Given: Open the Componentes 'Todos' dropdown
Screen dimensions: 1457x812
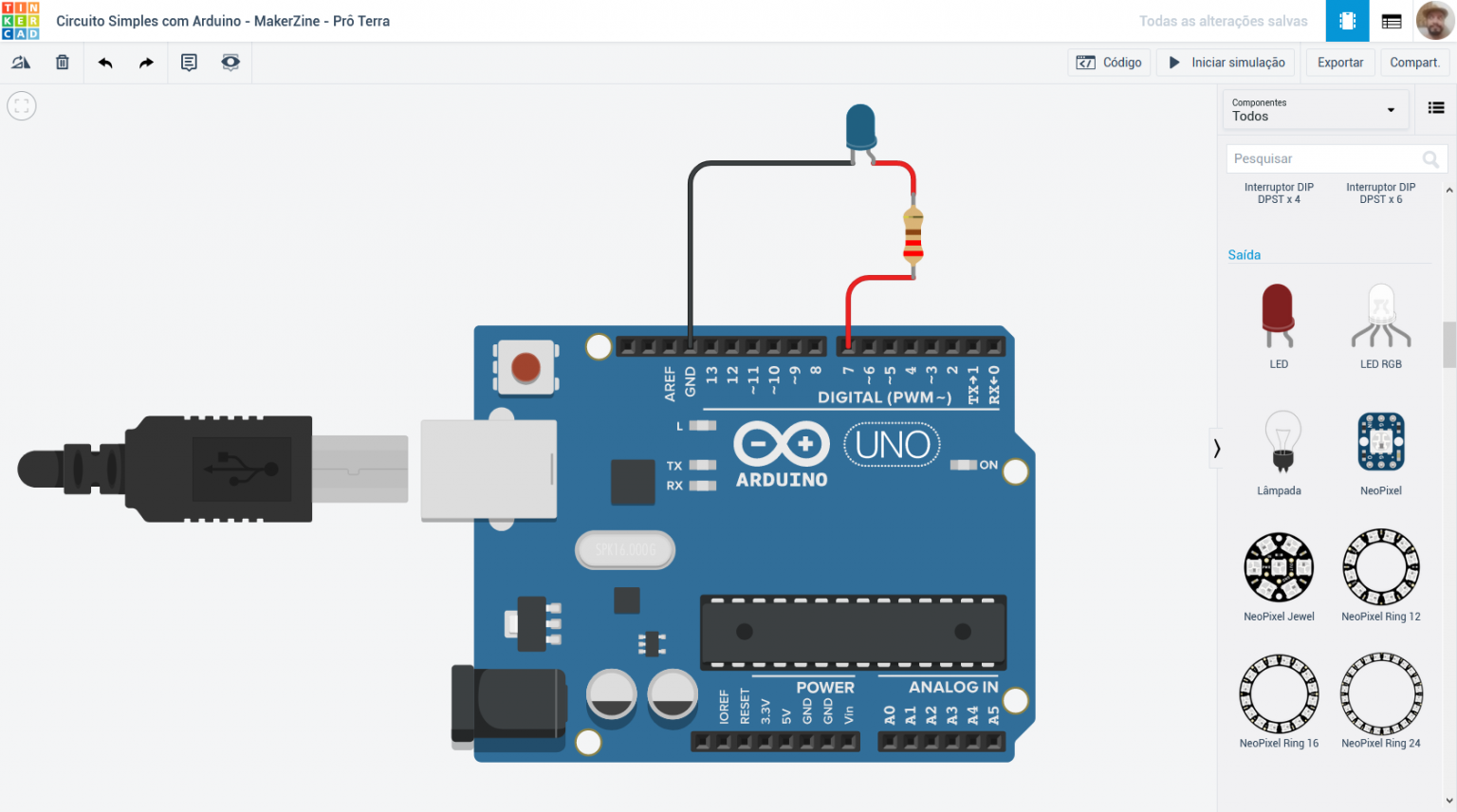Looking at the screenshot, I should click(x=1316, y=109).
